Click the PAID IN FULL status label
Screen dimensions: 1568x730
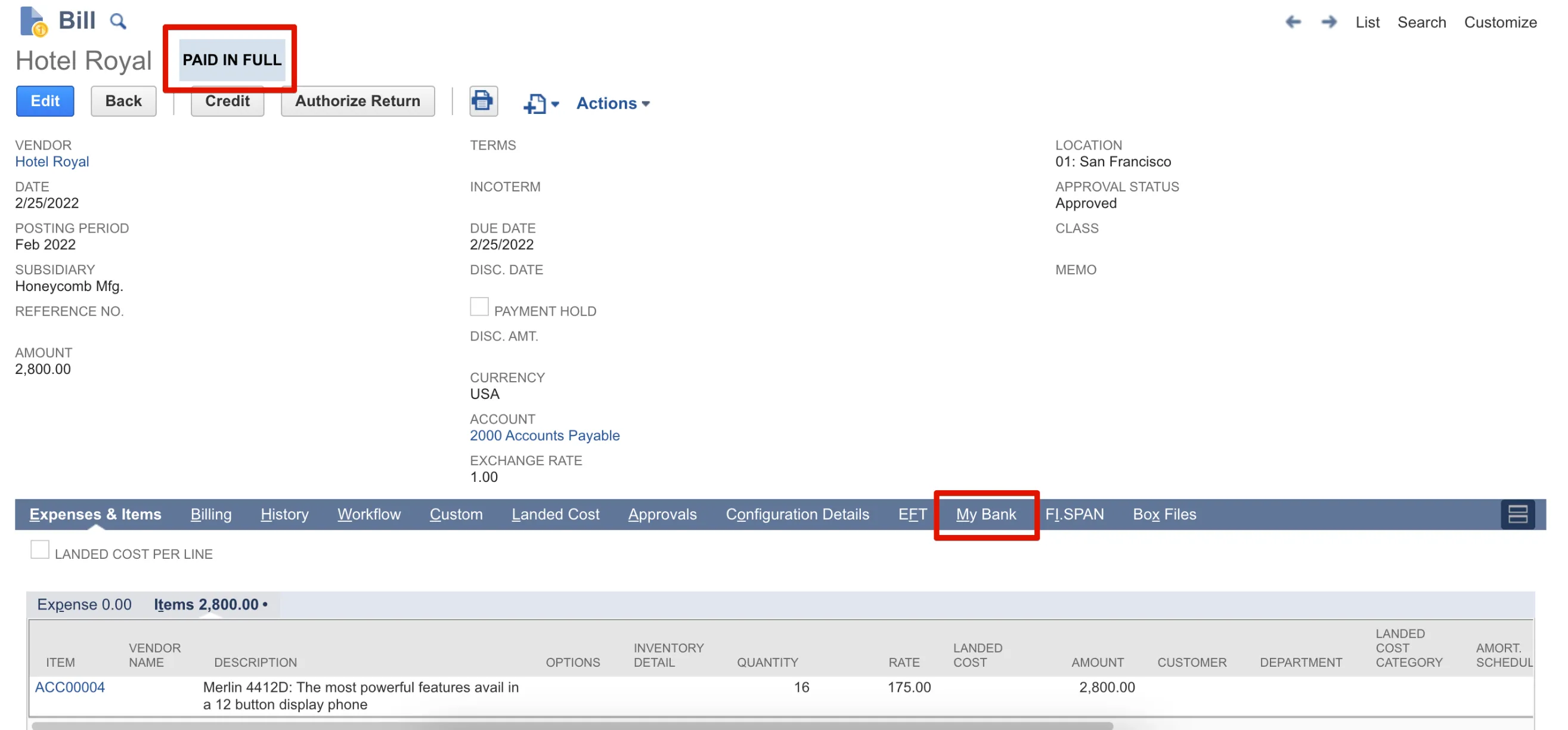point(232,60)
